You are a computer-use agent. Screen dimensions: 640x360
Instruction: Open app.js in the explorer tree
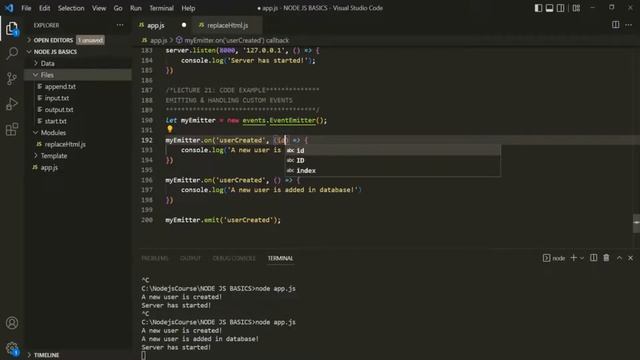tap(49, 167)
